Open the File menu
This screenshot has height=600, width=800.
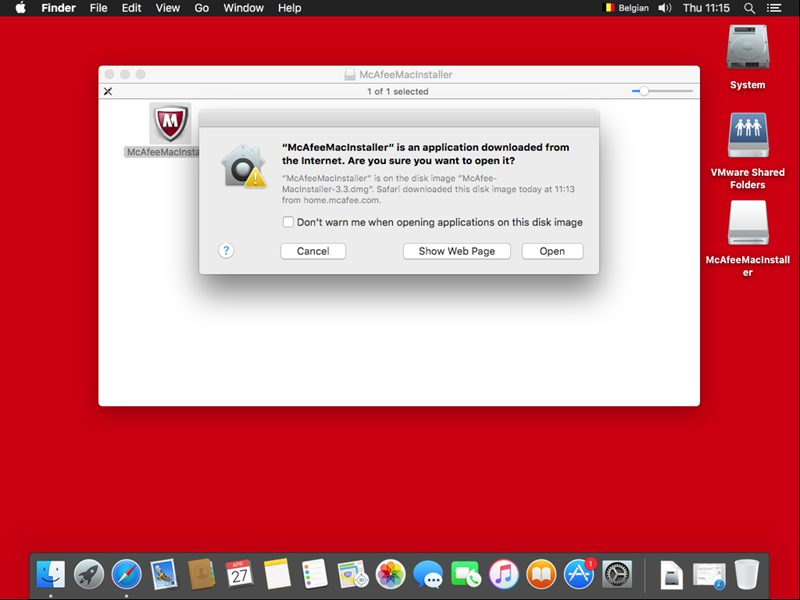[x=98, y=8]
